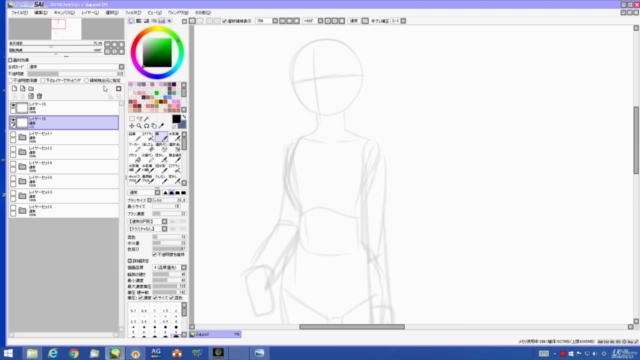Viewport: 640px width, 360px height.
Task: Open the brush edge shape mode dropdown
Action: [144, 193]
